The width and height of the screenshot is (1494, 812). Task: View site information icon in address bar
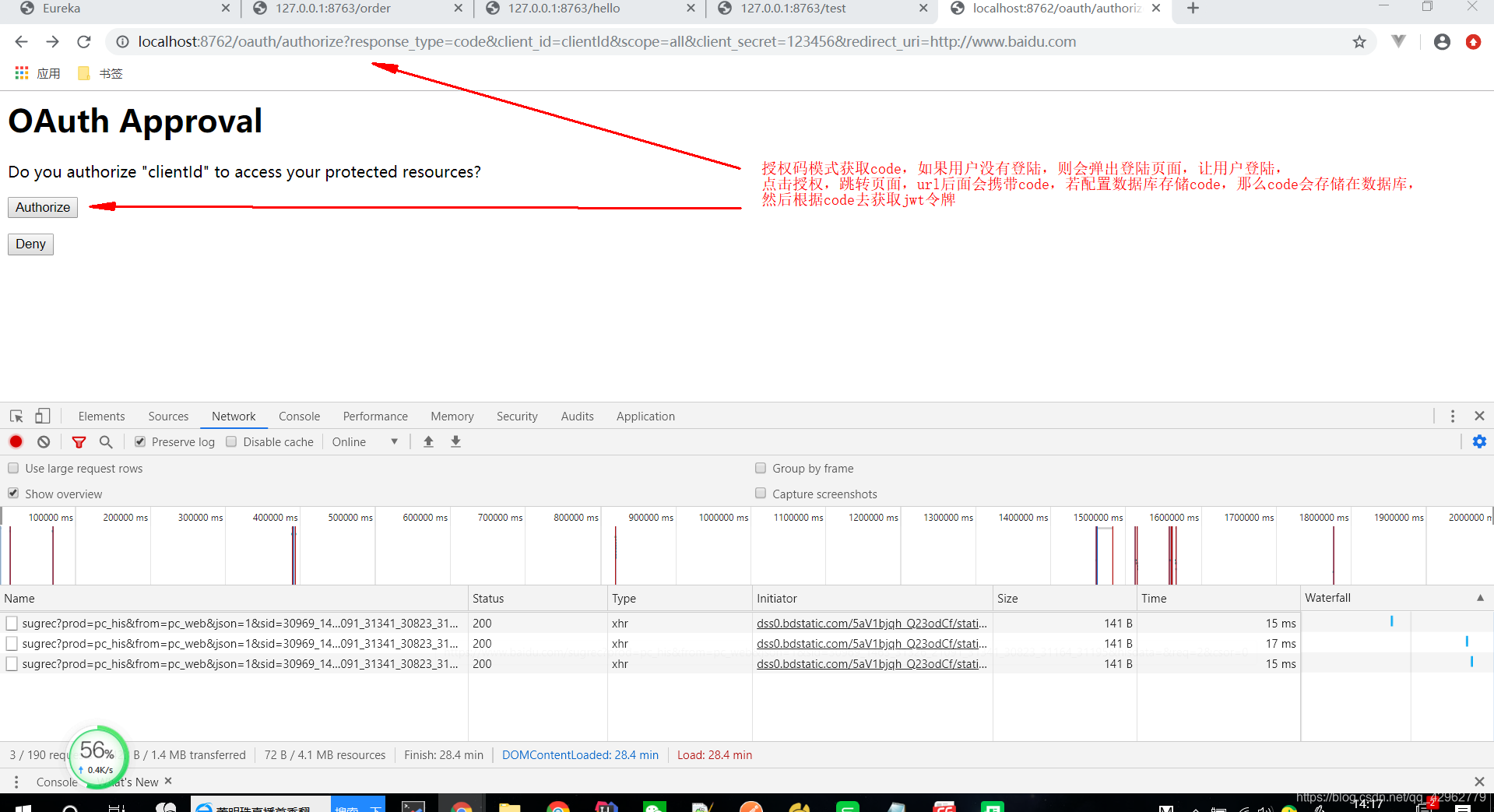click(x=122, y=42)
